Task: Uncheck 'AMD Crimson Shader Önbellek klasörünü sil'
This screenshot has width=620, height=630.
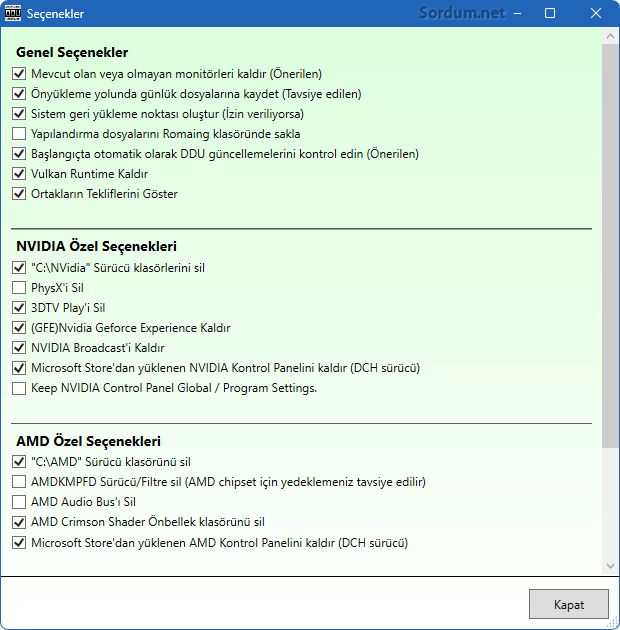Action: point(20,522)
